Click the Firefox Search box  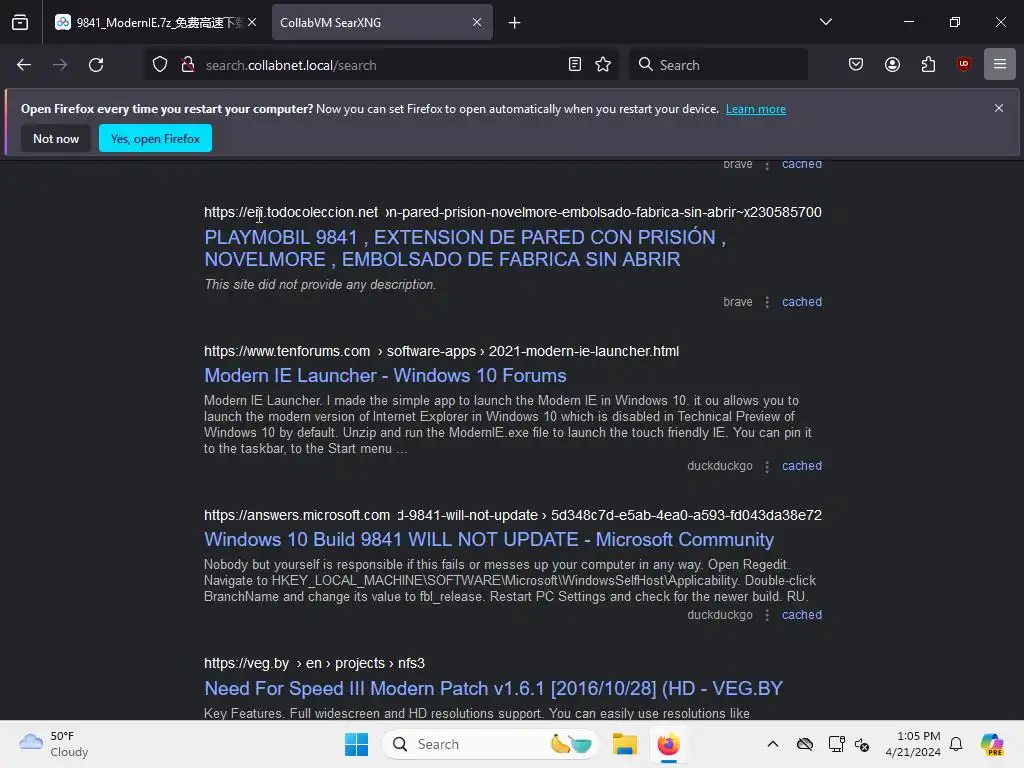718,65
